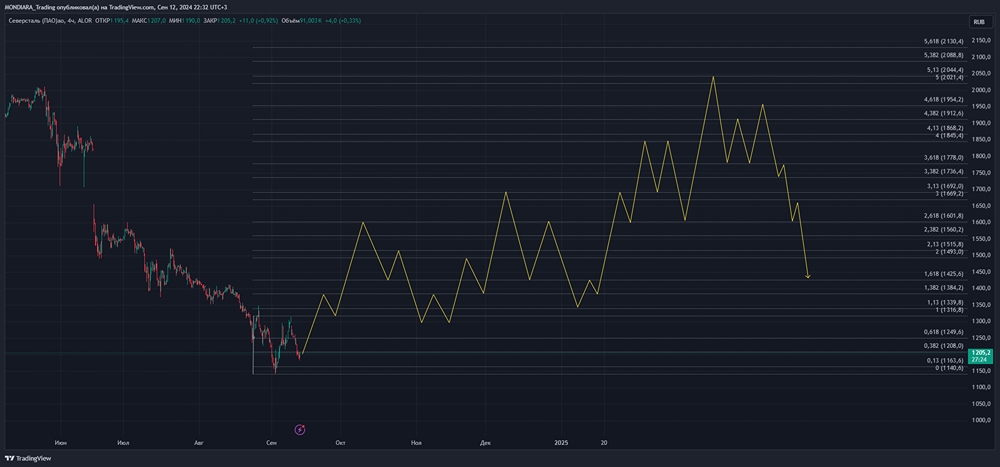The image size is (1000, 467).
Task: Click the 1000,0 price scale label
Action: 979,420
